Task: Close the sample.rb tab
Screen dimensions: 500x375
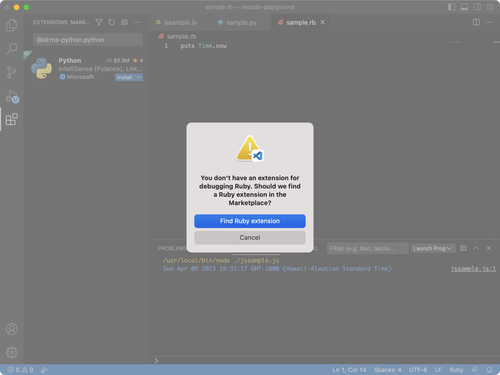Action: [x=322, y=22]
